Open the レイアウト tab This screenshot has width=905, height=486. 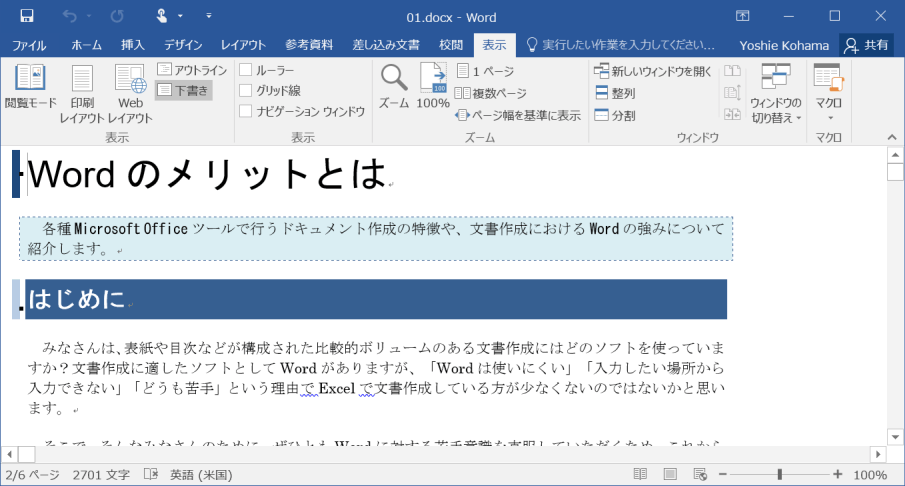point(243,45)
